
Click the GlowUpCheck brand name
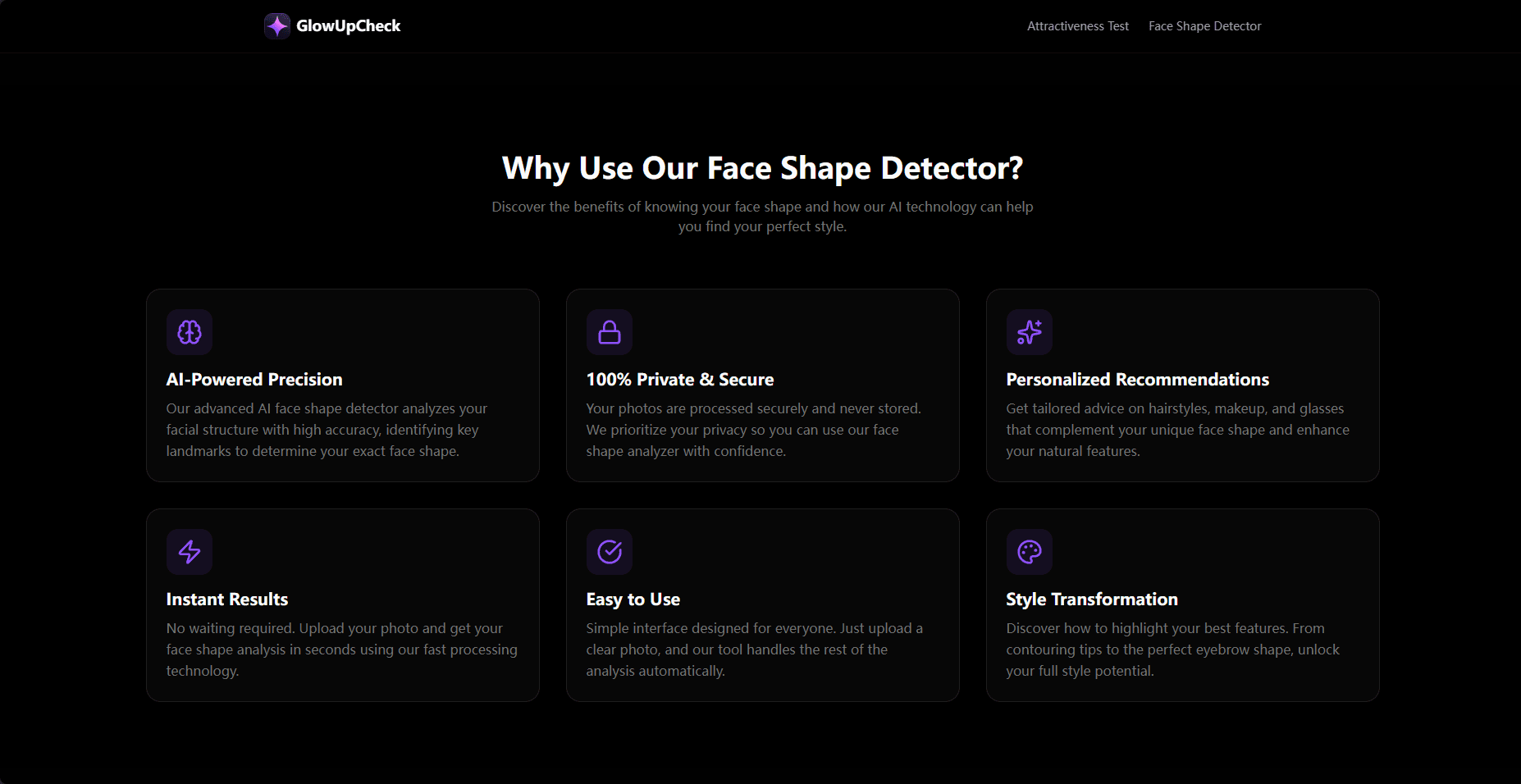pos(349,25)
